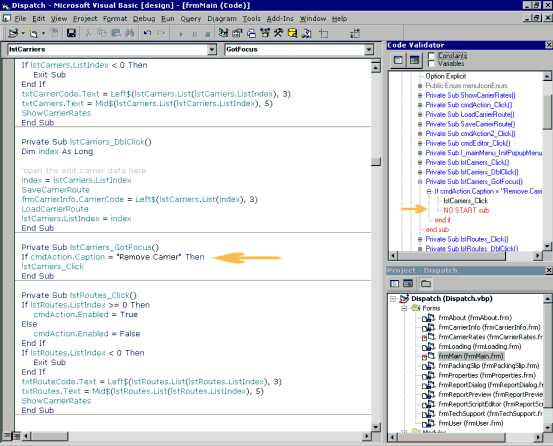Save the project with the floppy disk icon
The image size is (553, 446).
click(x=71, y=33)
